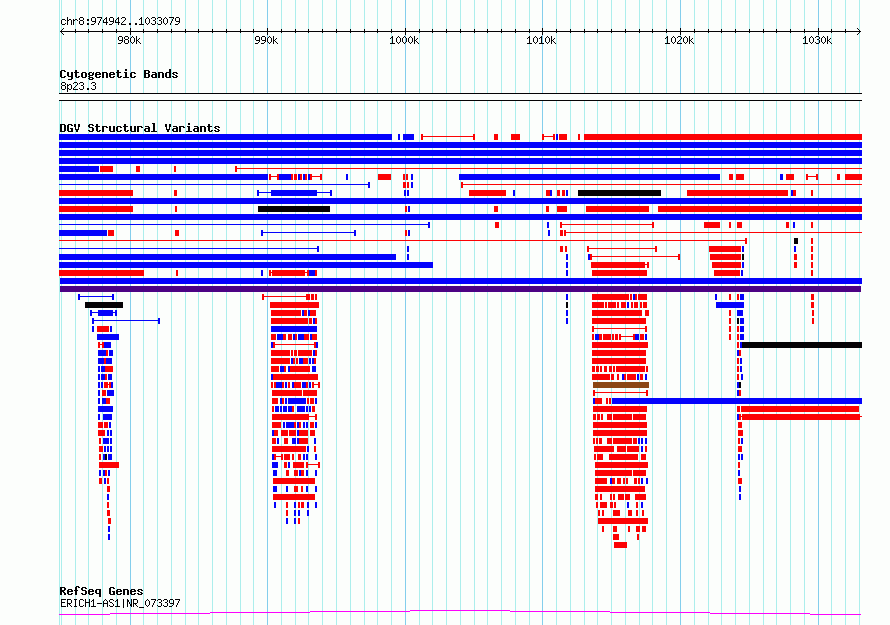The width and height of the screenshot is (890, 625).
Task: Open the Cytogenetic Bands track title
Action: (x=119, y=74)
